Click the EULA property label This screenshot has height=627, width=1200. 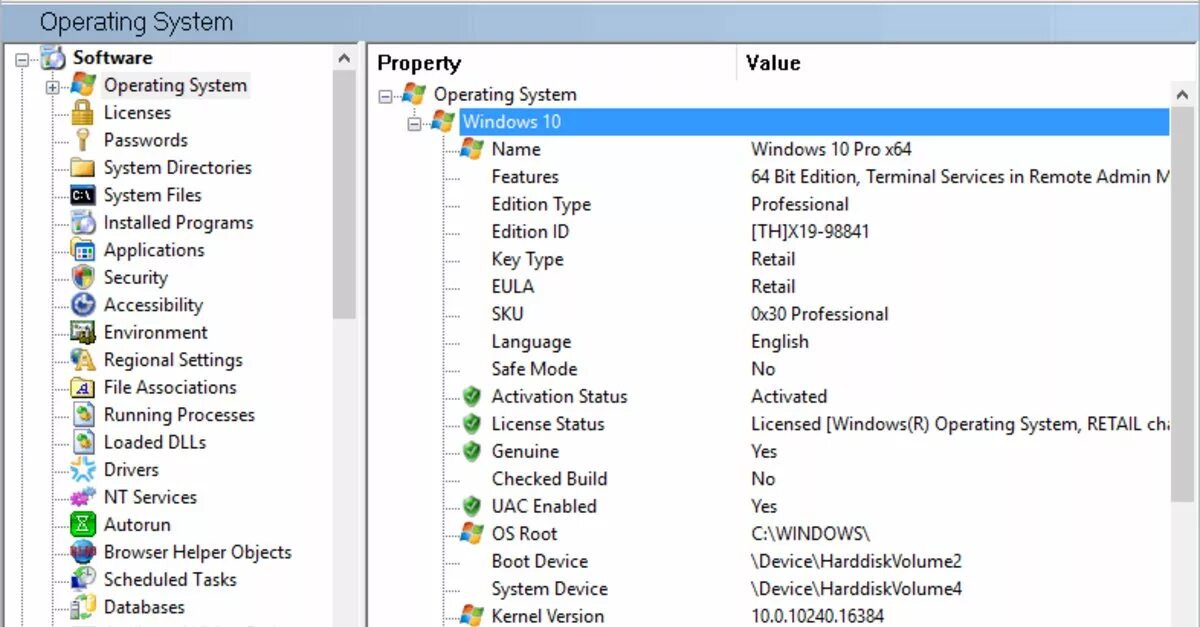513,287
